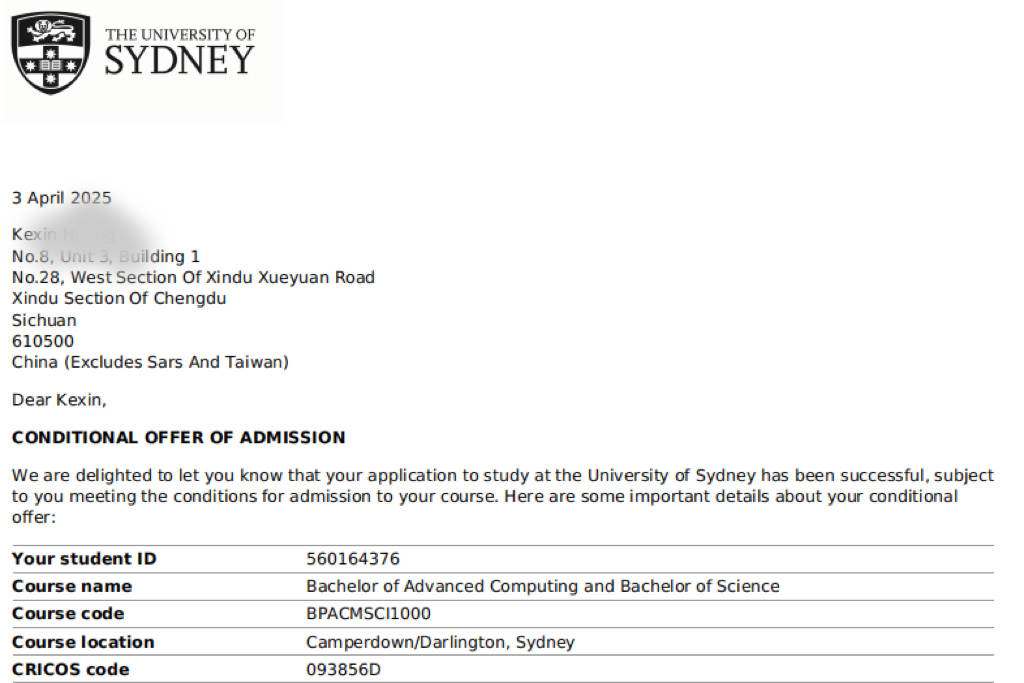Click the China (Excludes Sars And Taiwan) line
Image resolution: width=1024 pixels, height=683 pixels.
(150, 362)
